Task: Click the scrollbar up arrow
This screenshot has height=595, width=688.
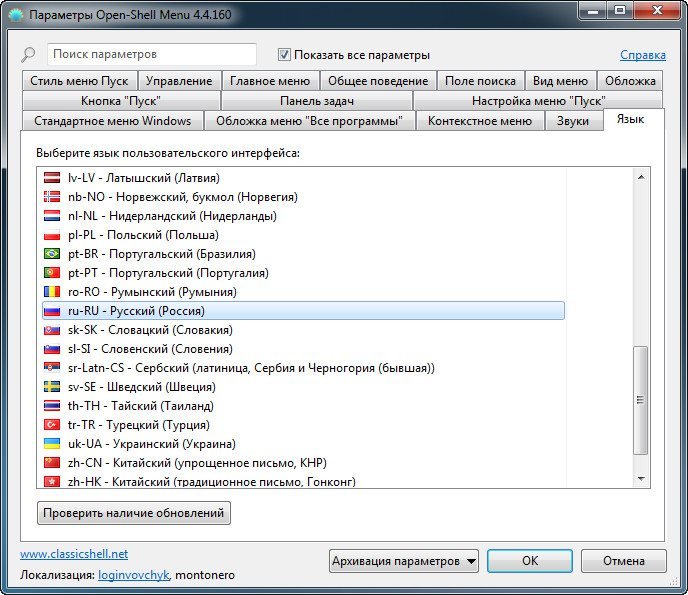Action: point(641,177)
